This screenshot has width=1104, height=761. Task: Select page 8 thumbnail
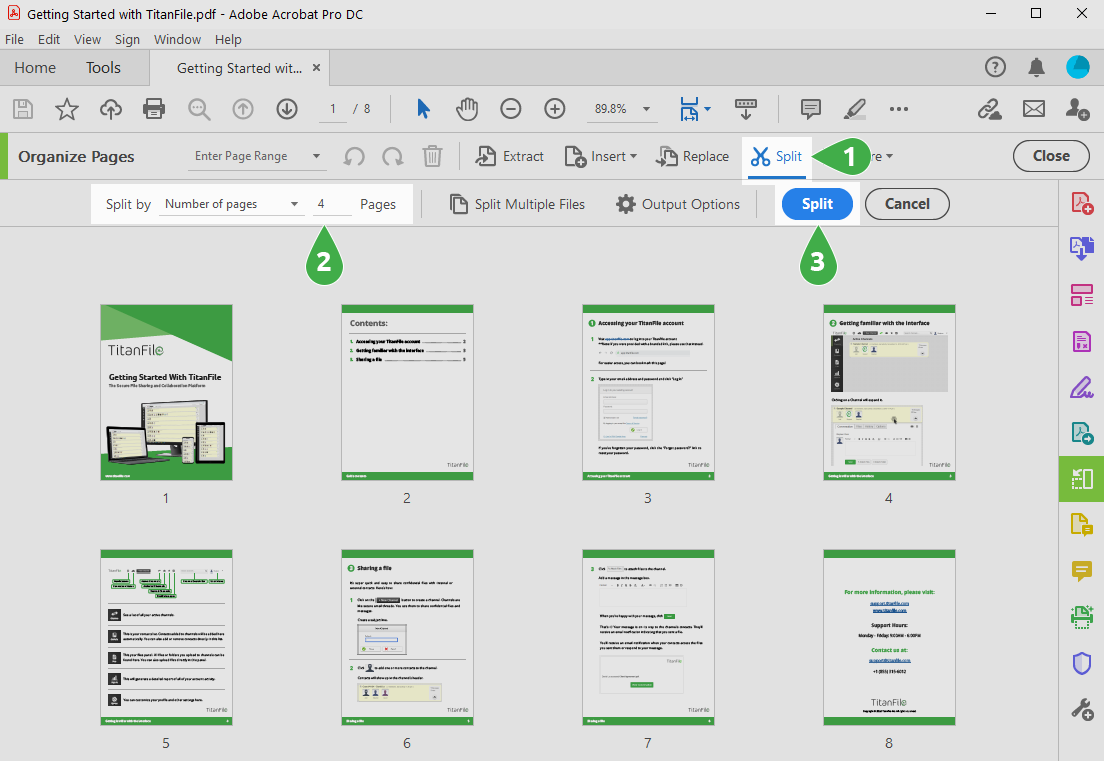click(x=889, y=638)
